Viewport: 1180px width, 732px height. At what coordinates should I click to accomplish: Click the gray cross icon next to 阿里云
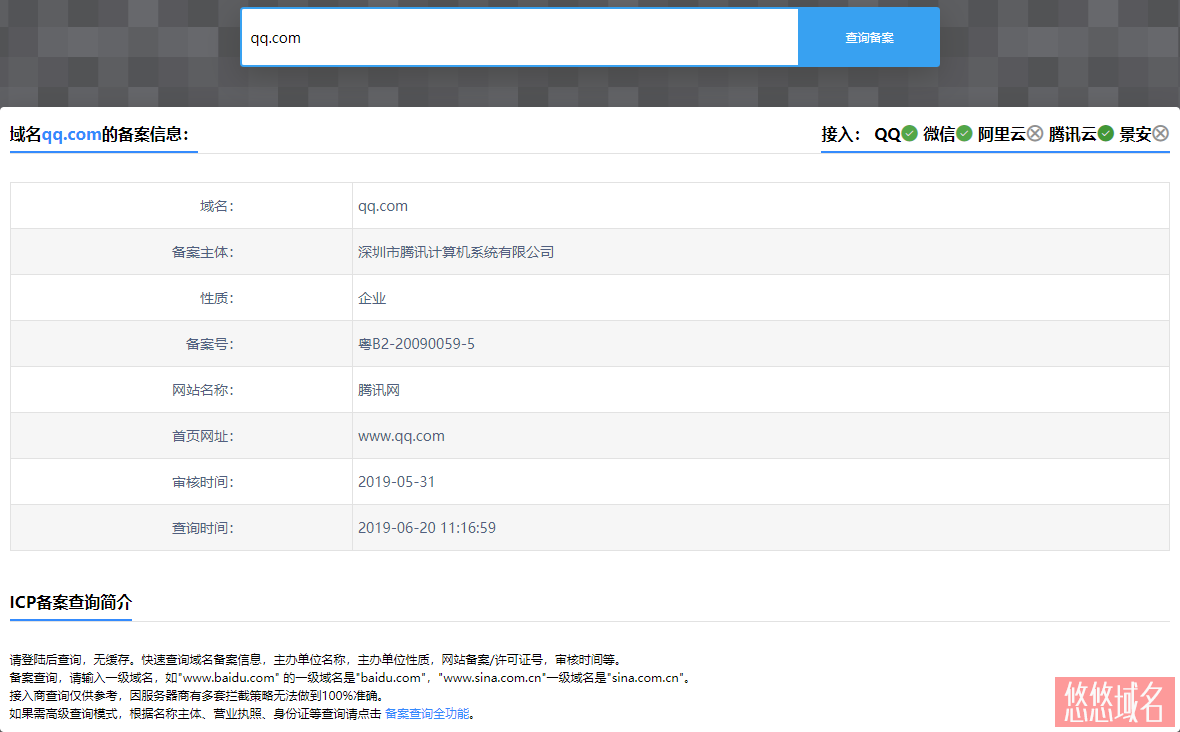tap(1035, 134)
